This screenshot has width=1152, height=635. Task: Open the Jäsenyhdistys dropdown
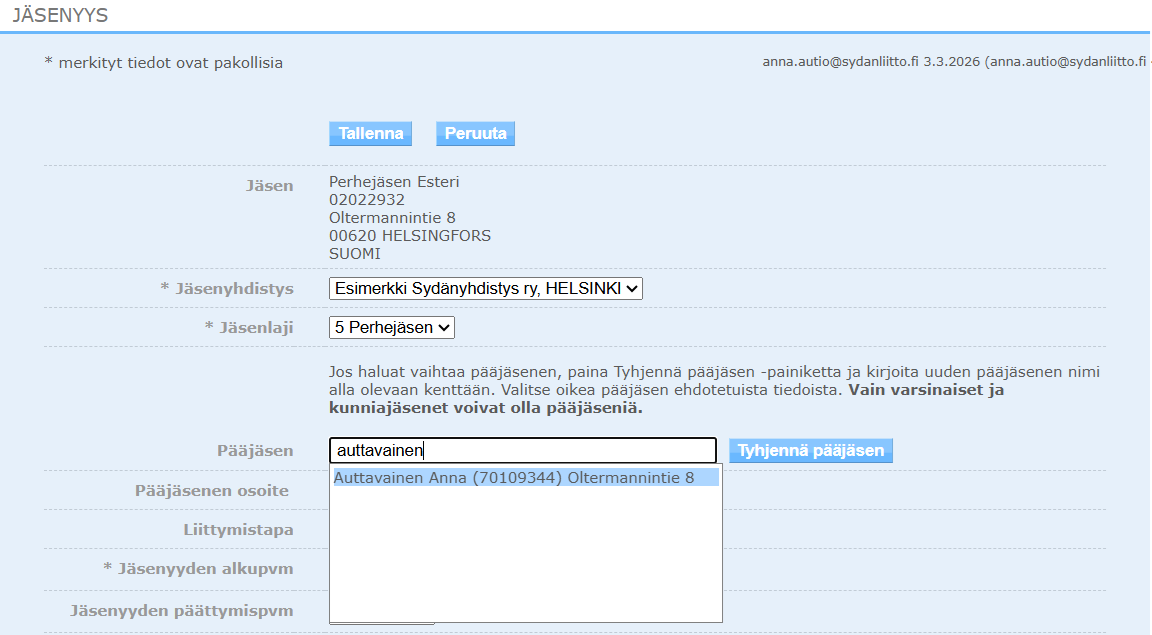[485, 289]
